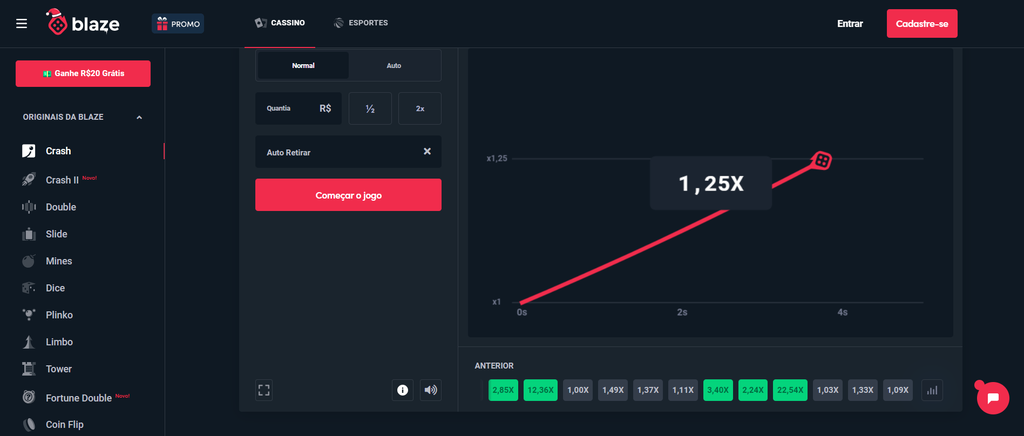Double the bet with 2x button

pos(420,108)
